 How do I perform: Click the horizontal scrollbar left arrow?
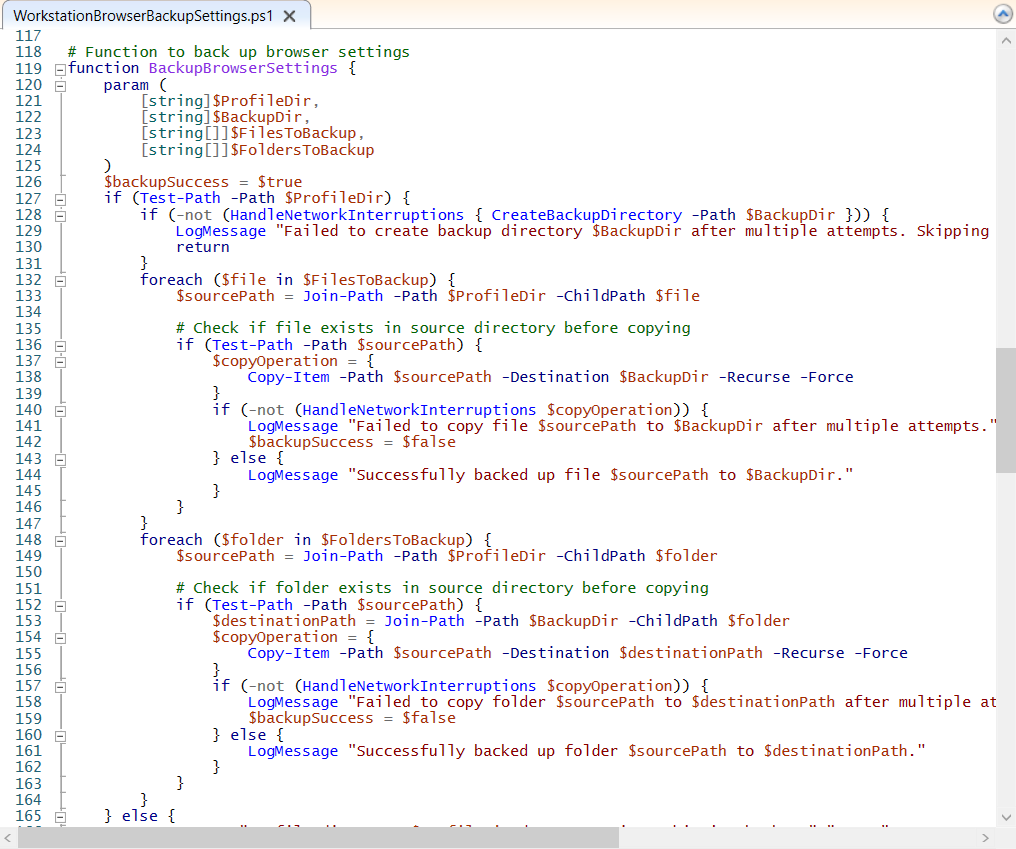(8, 838)
